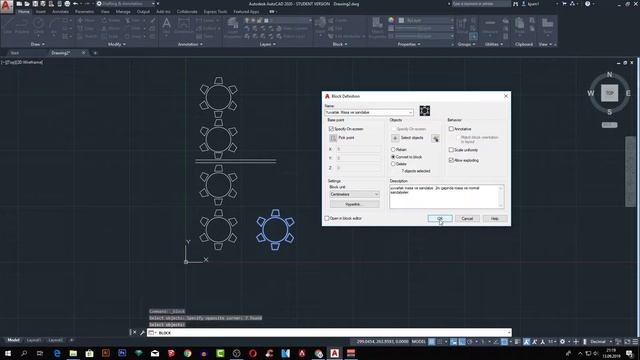Enable Open in block editor checkbox

[x=327, y=218]
